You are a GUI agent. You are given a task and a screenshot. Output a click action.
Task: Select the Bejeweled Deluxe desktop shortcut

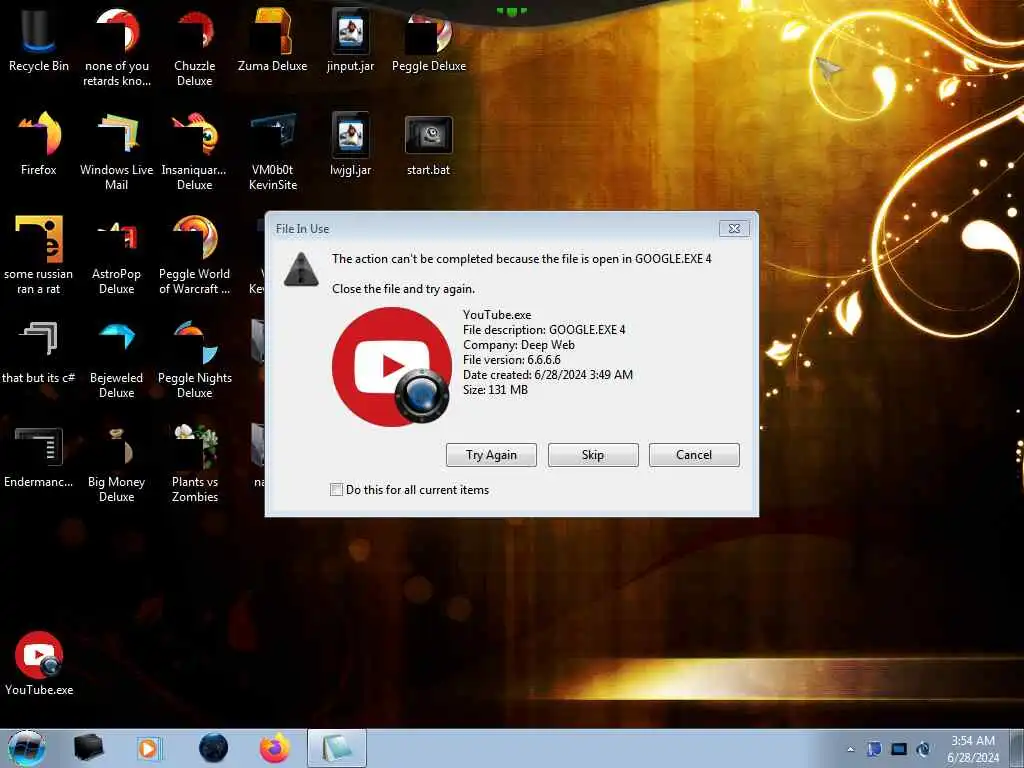116,359
